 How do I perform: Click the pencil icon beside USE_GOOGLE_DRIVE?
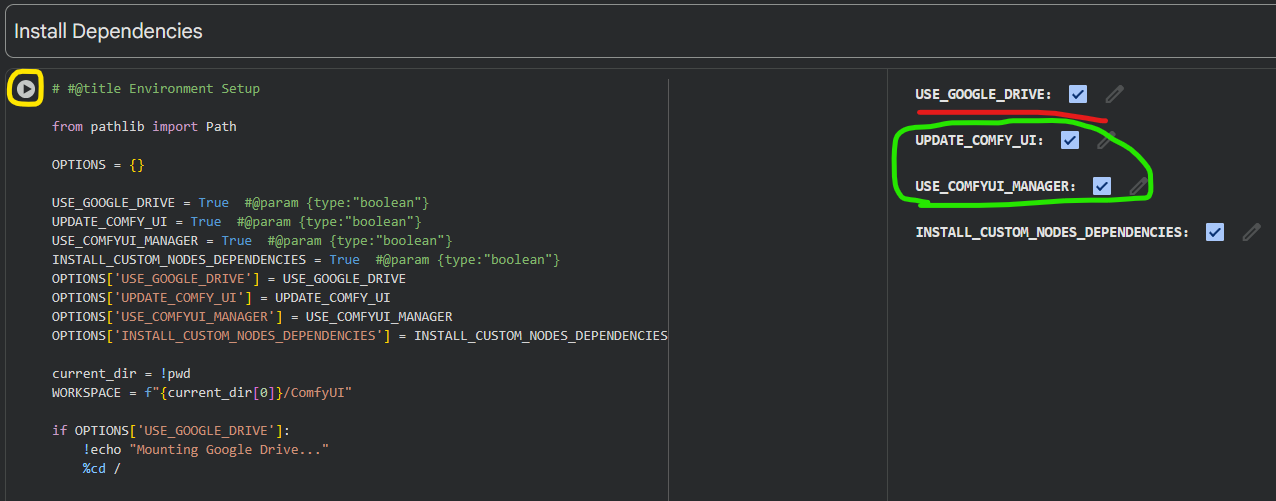pyautogui.click(x=1114, y=94)
